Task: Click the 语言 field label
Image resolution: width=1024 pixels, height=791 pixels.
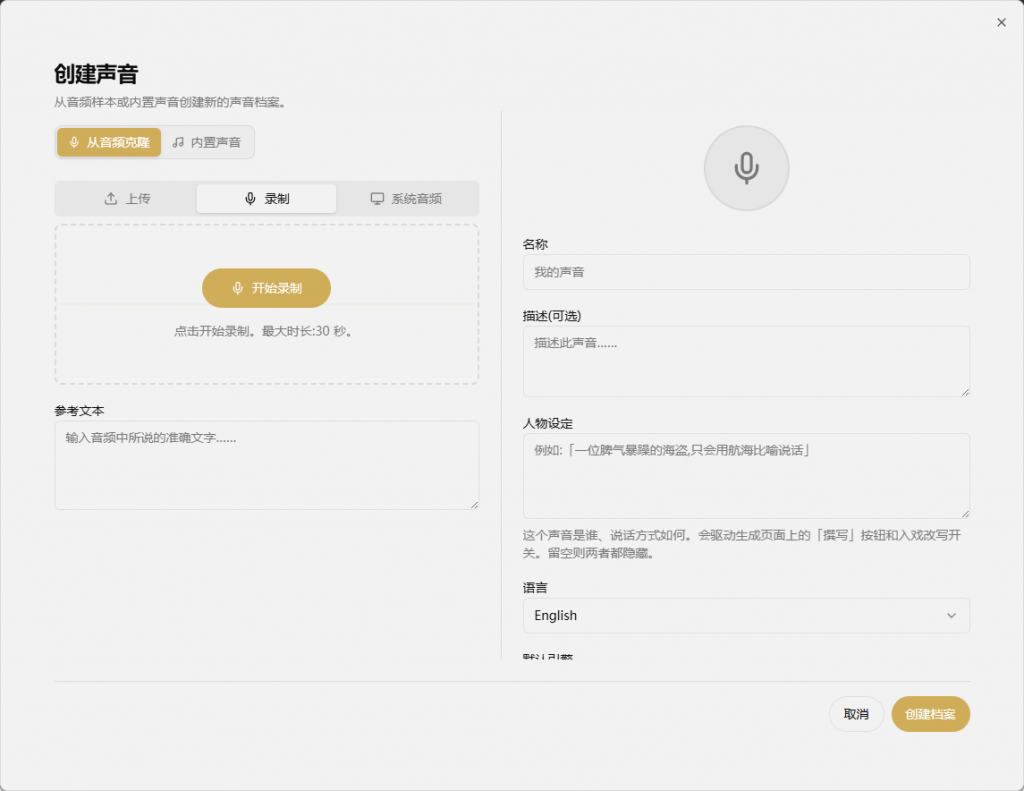Action: pos(535,588)
